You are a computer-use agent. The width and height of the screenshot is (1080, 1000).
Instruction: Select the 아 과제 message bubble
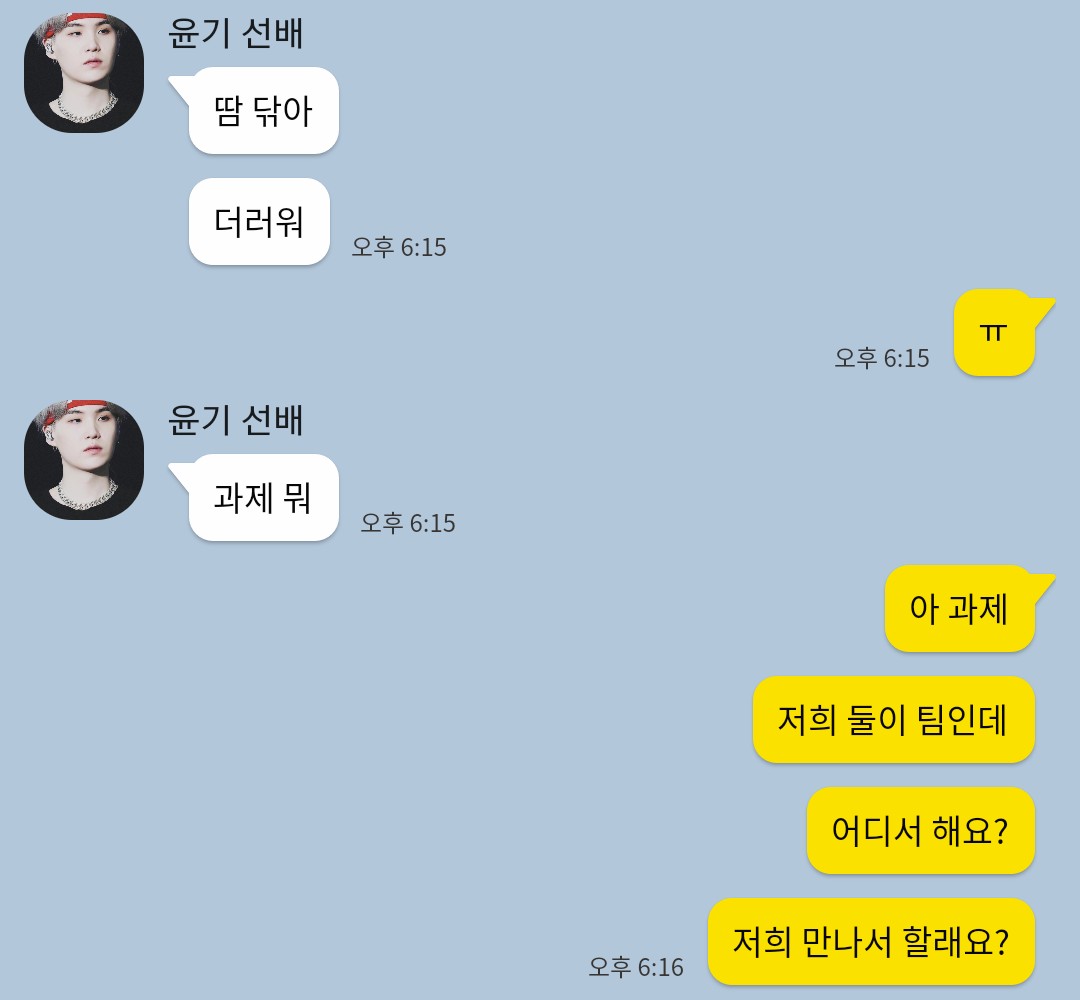(959, 609)
